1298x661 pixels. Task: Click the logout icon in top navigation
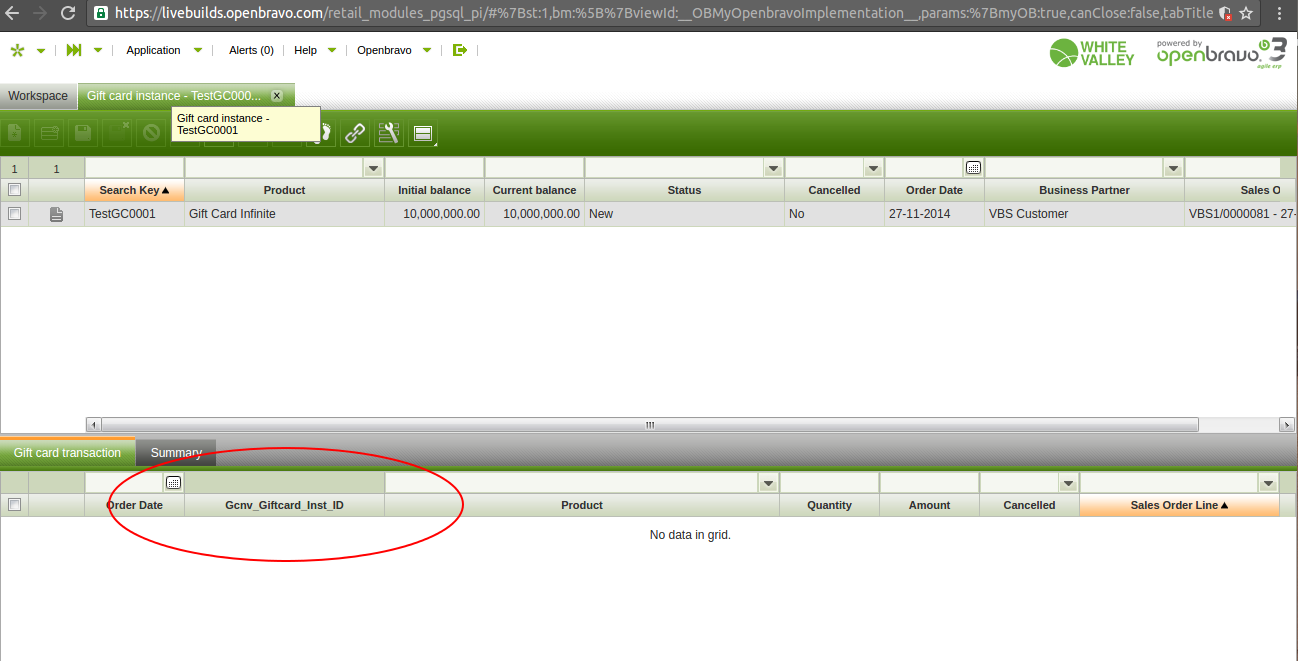point(460,50)
